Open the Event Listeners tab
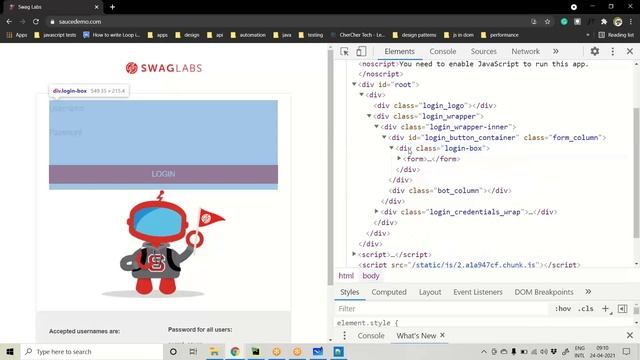The image size is (640, 360). (478, 292)
